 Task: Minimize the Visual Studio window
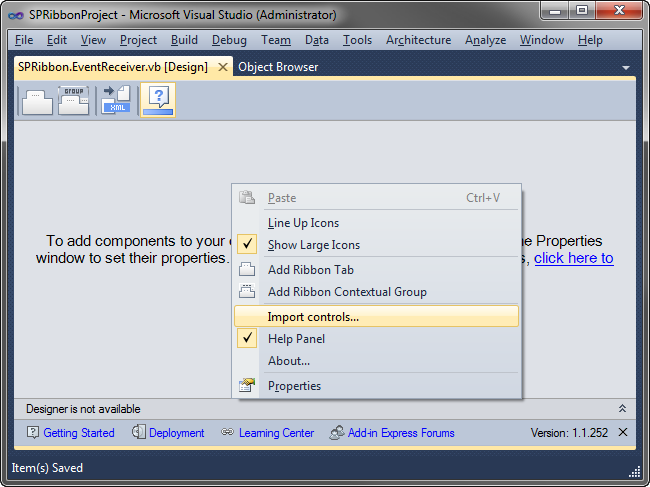point(555,10)
